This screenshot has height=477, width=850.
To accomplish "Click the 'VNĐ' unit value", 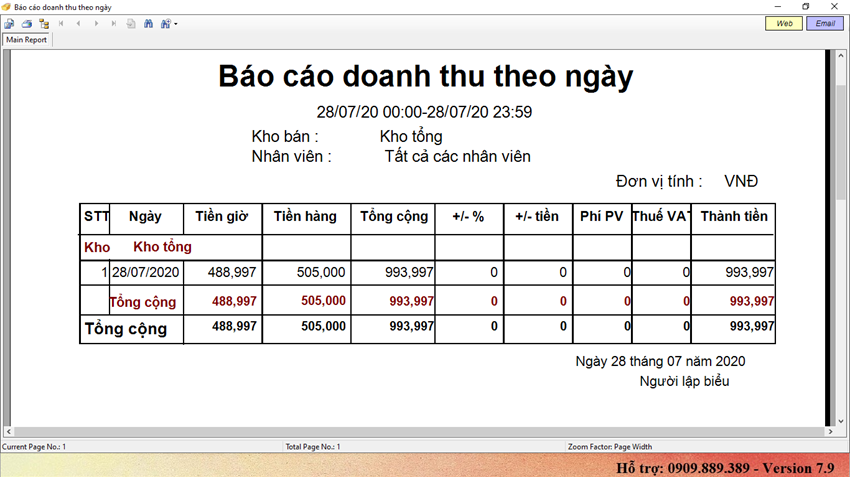I will [x=741, y=182].
